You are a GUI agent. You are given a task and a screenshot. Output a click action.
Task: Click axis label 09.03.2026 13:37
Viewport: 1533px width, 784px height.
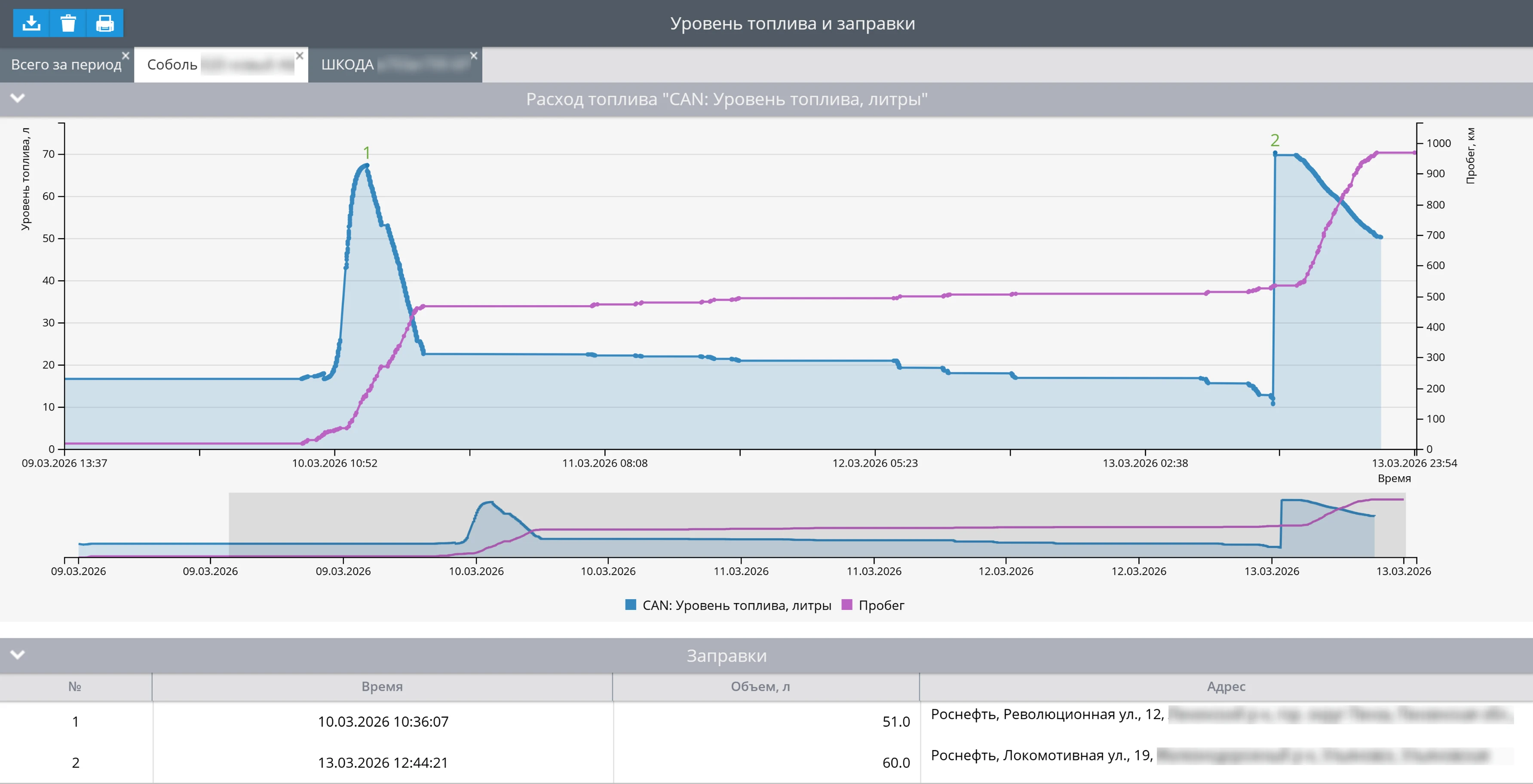click(x=64, y=463)
